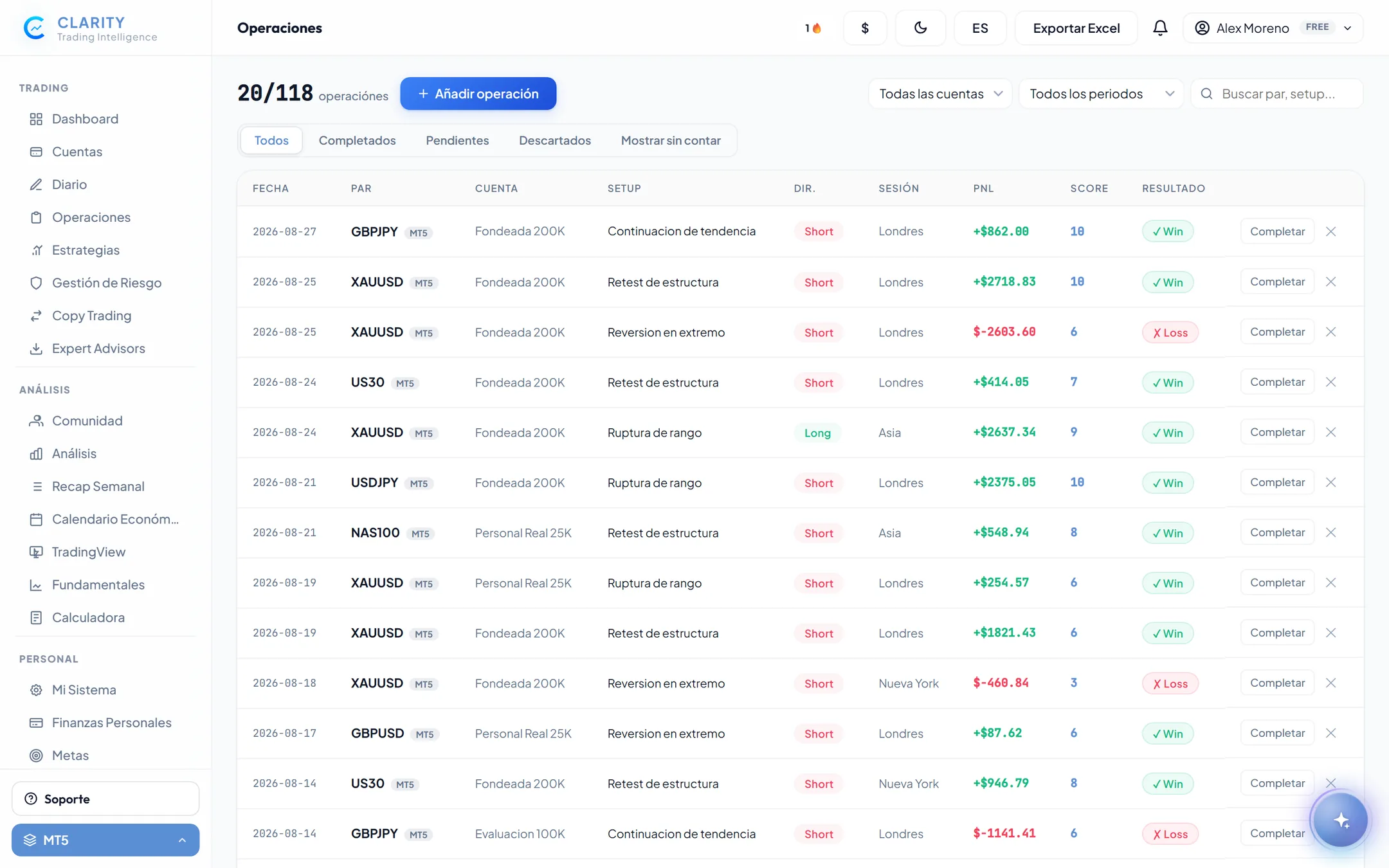Discard the USDJPY trade with X
Image resolution: width=1389 pixels, height=868 pixels.
(1331, 482)
